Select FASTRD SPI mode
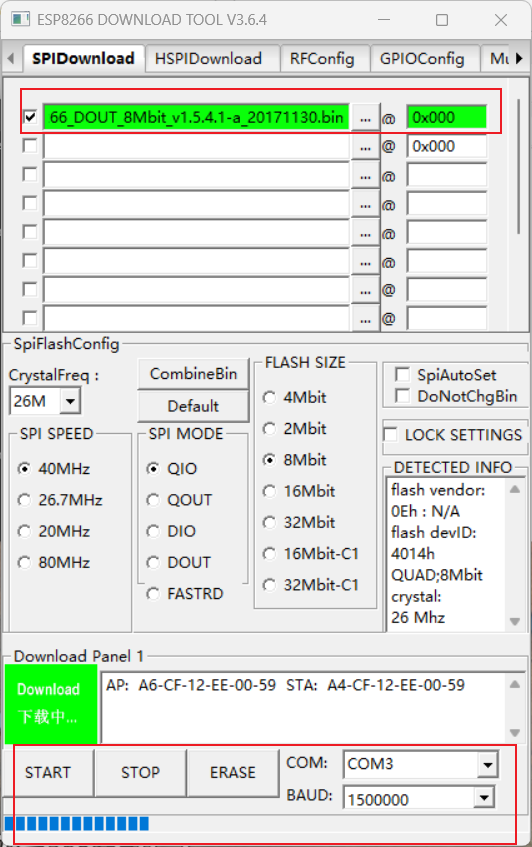The width and height of the screenshot is (532, 847). [185, 594]
